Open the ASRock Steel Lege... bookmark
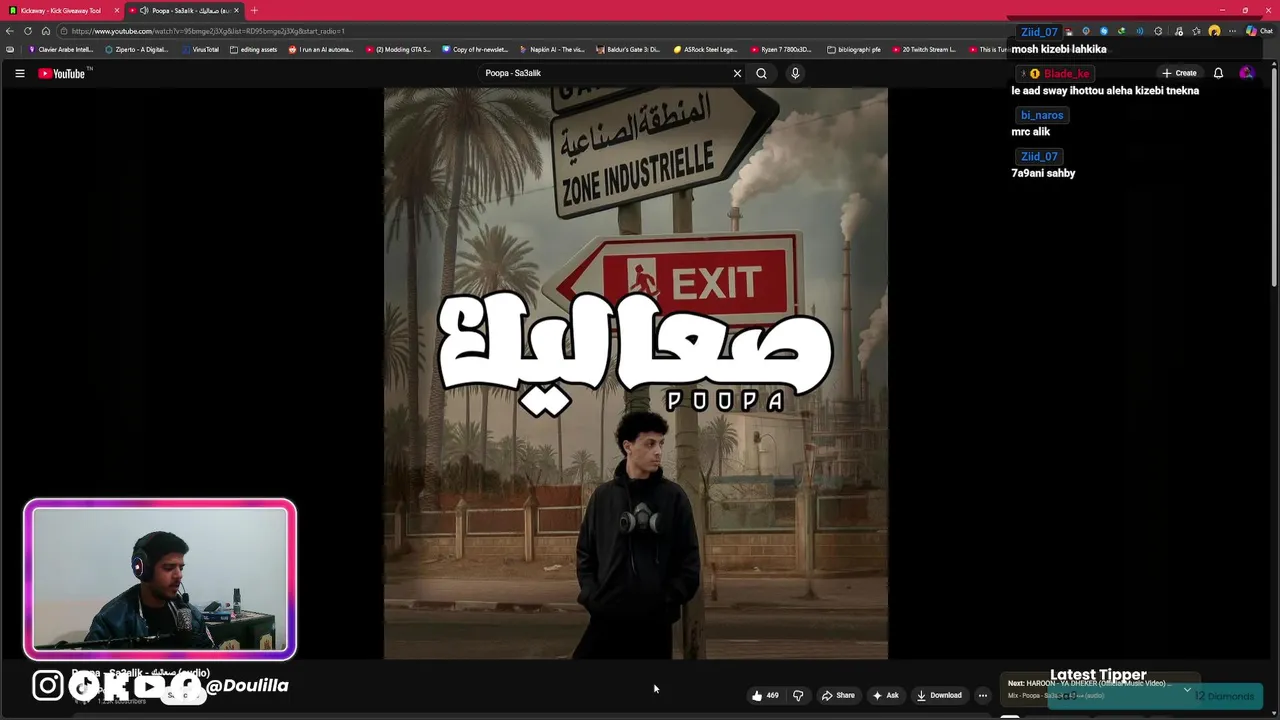The image size is (1280, 720). [706, 49]
